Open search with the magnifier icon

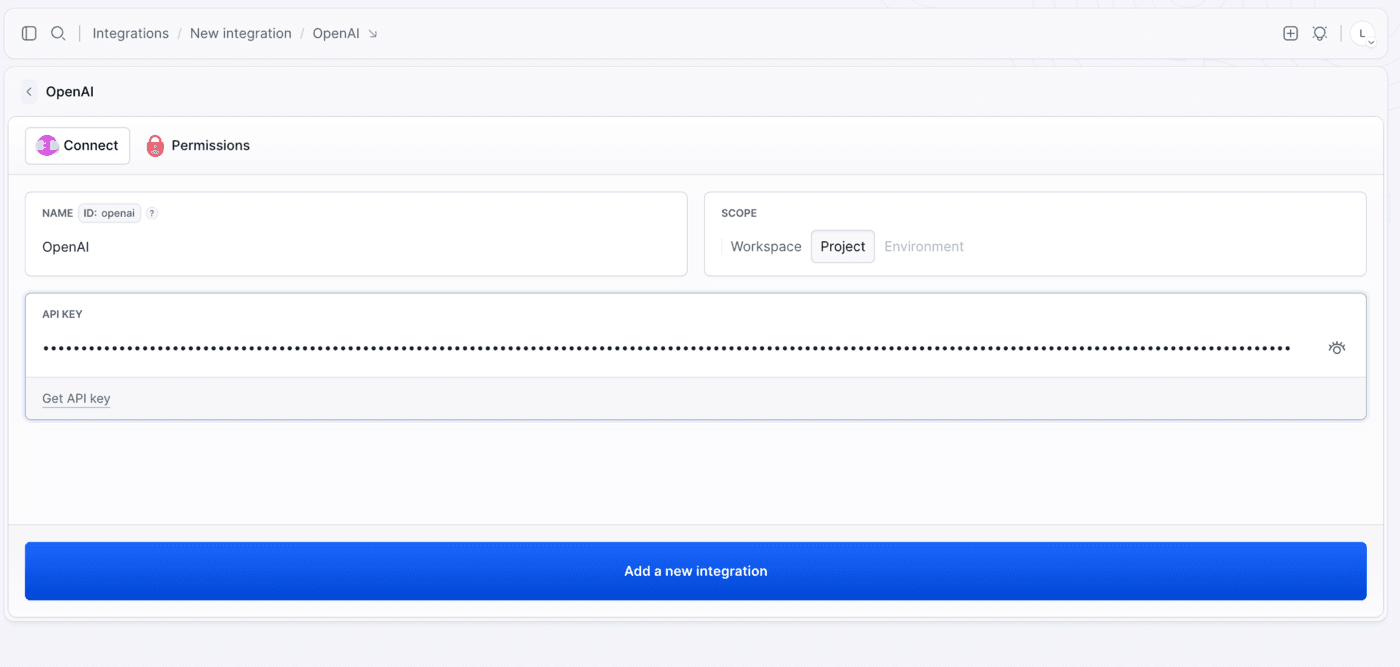coord(58,33)
